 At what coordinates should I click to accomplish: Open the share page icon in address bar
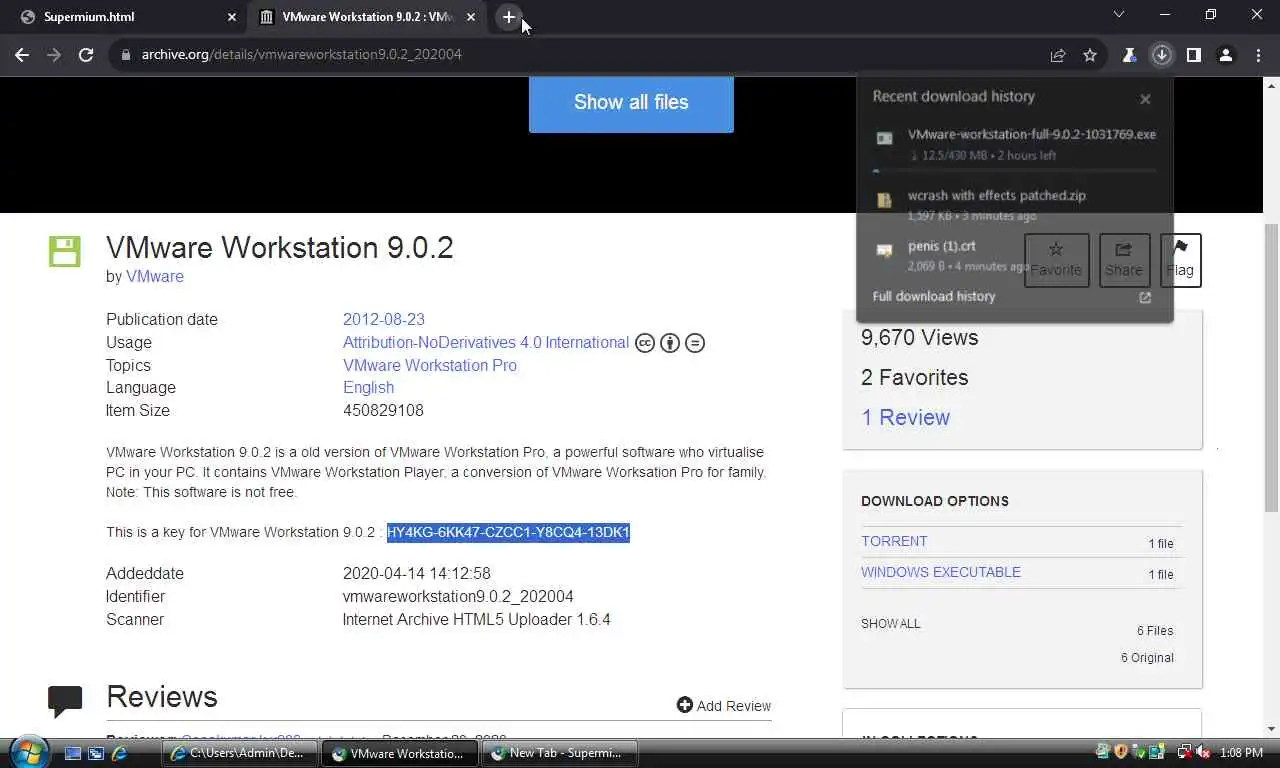tap(1058, 55)
